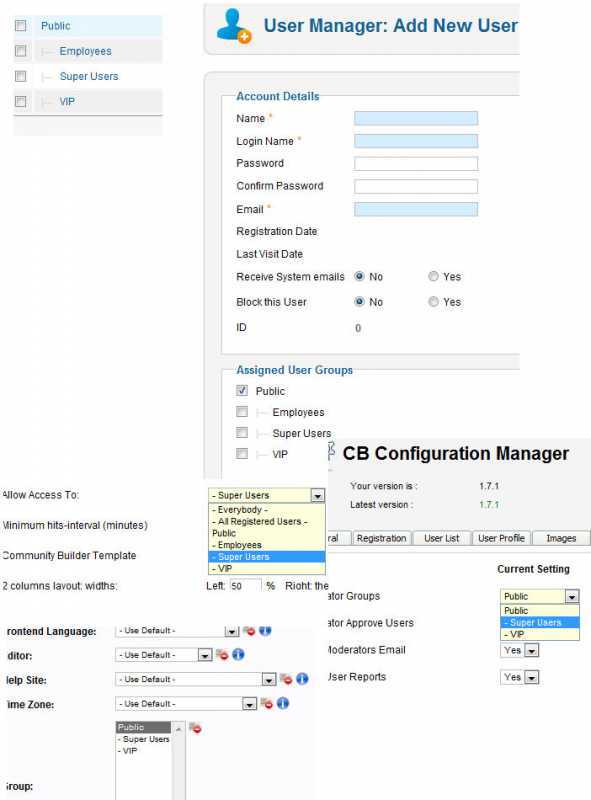
Task: Click the User Manager add-user icon
Action: tap(234, 26)
